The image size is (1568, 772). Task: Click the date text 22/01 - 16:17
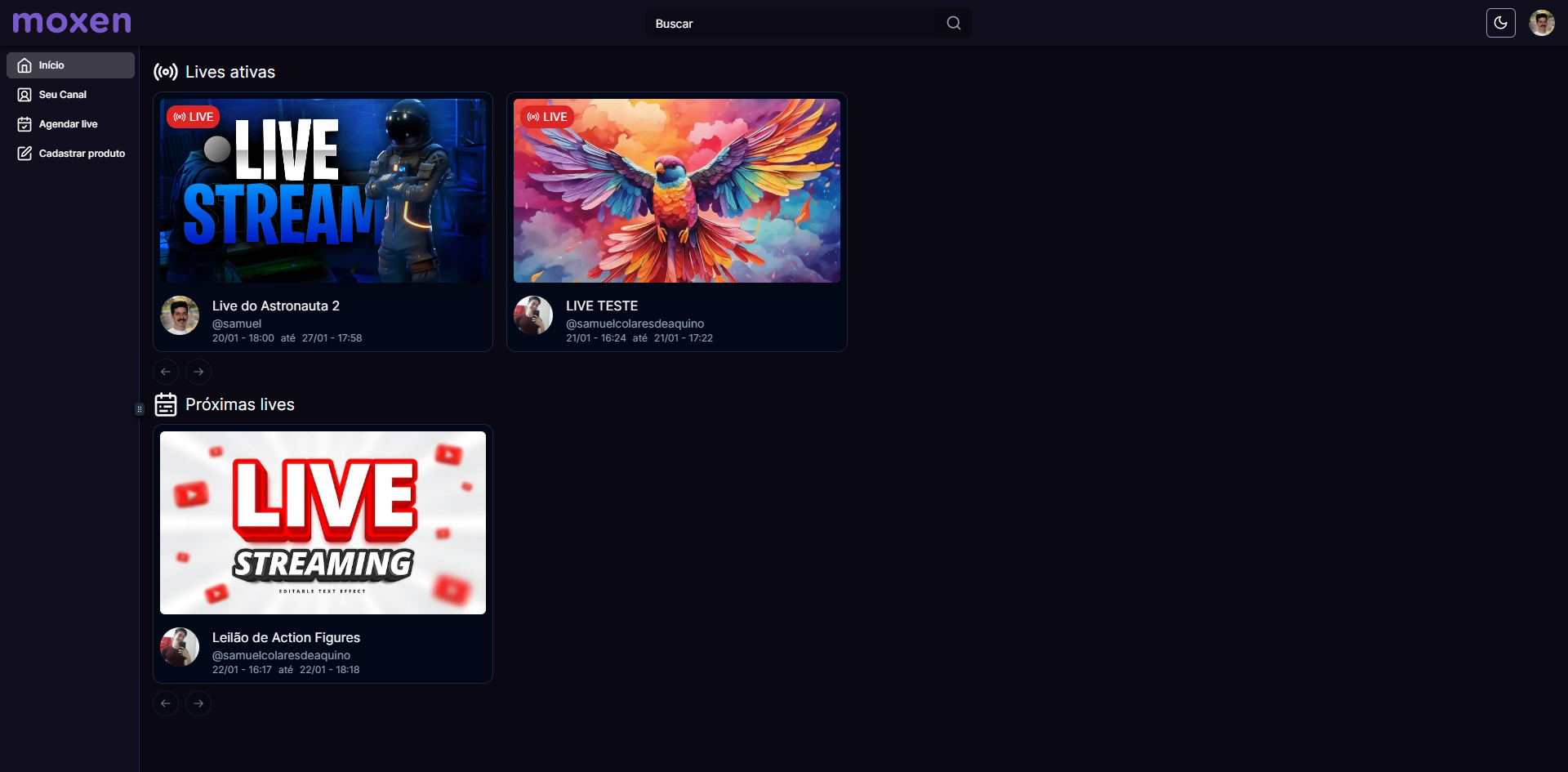pos(242,670)
